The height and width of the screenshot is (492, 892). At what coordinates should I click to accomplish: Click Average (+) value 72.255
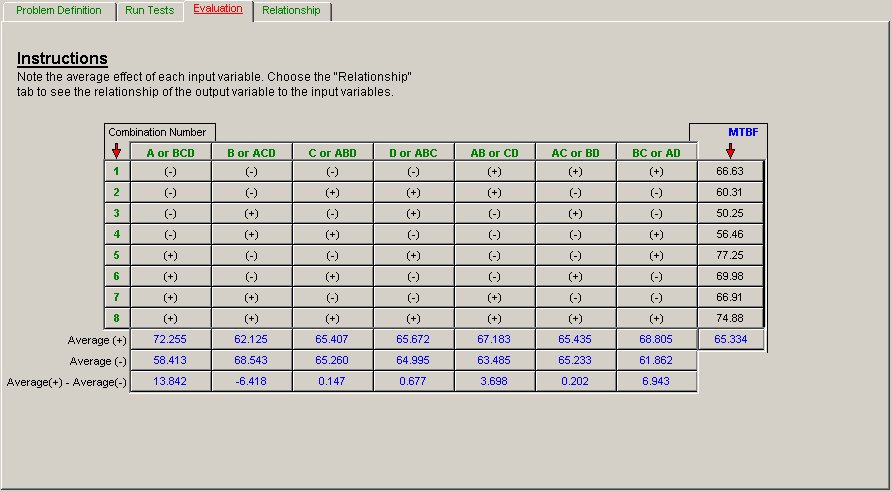coord(170,340)
